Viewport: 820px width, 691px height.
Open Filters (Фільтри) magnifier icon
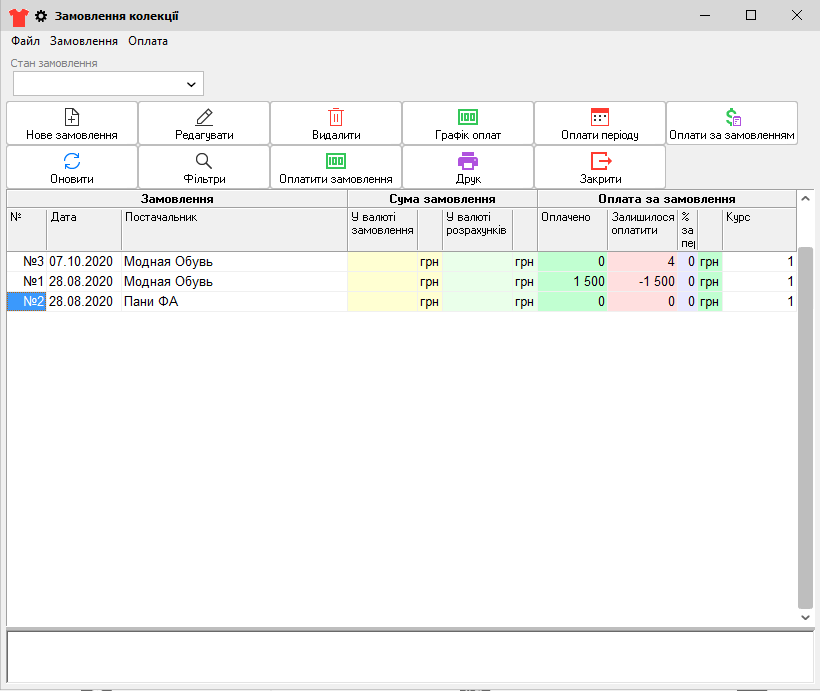204,160
